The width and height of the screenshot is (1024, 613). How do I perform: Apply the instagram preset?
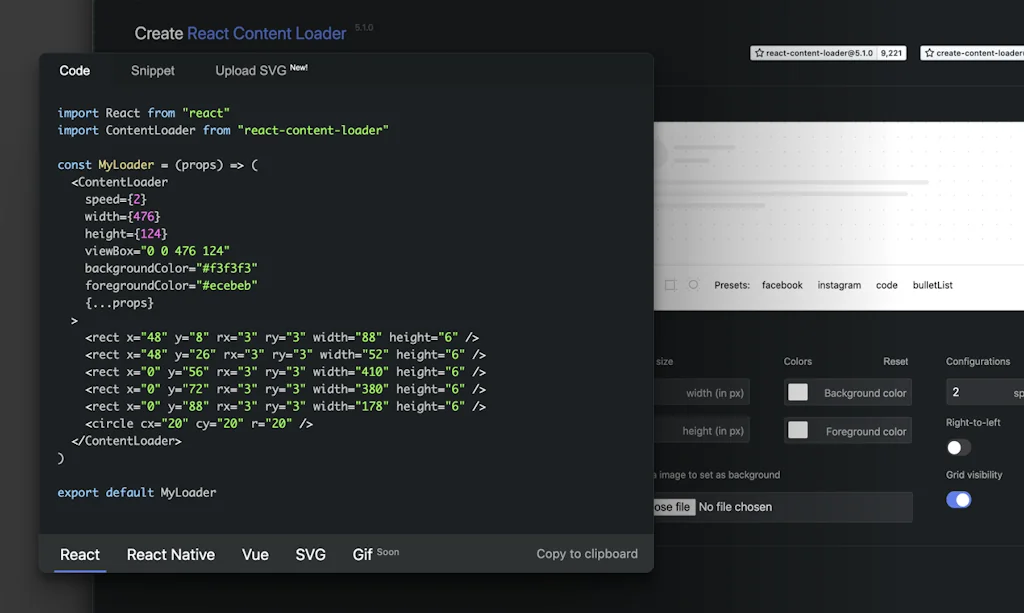point(839,285)
